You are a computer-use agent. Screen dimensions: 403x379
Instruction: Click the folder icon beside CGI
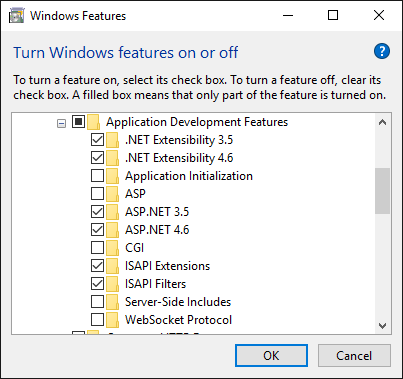point(112,248)
